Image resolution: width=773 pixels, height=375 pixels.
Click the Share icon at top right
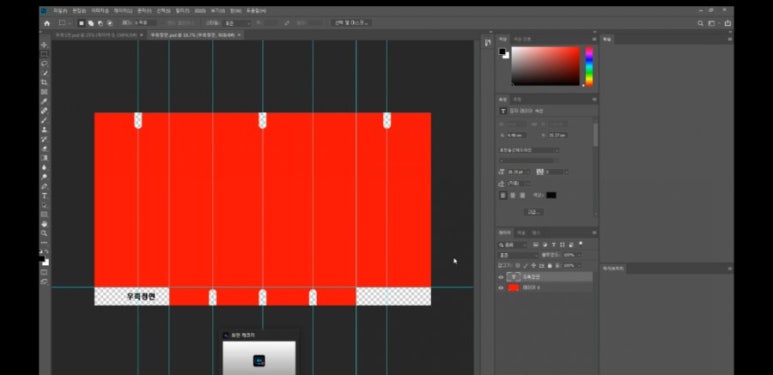(728, 23)
